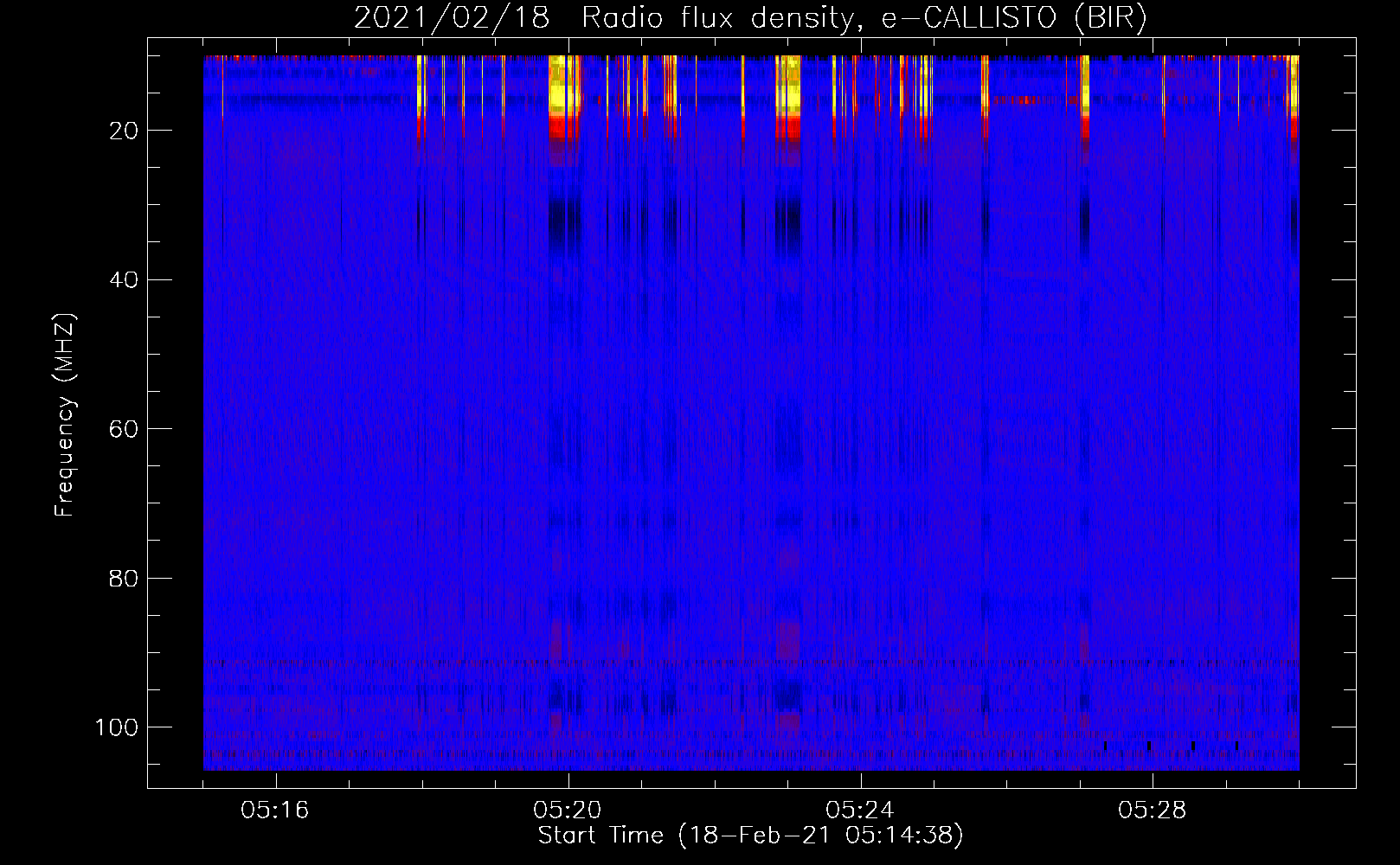1400x865 pixels.
Task: Click the 'Start Time (18-Feb-21 05:14:38)' label
Action: [x=750, y=836]
